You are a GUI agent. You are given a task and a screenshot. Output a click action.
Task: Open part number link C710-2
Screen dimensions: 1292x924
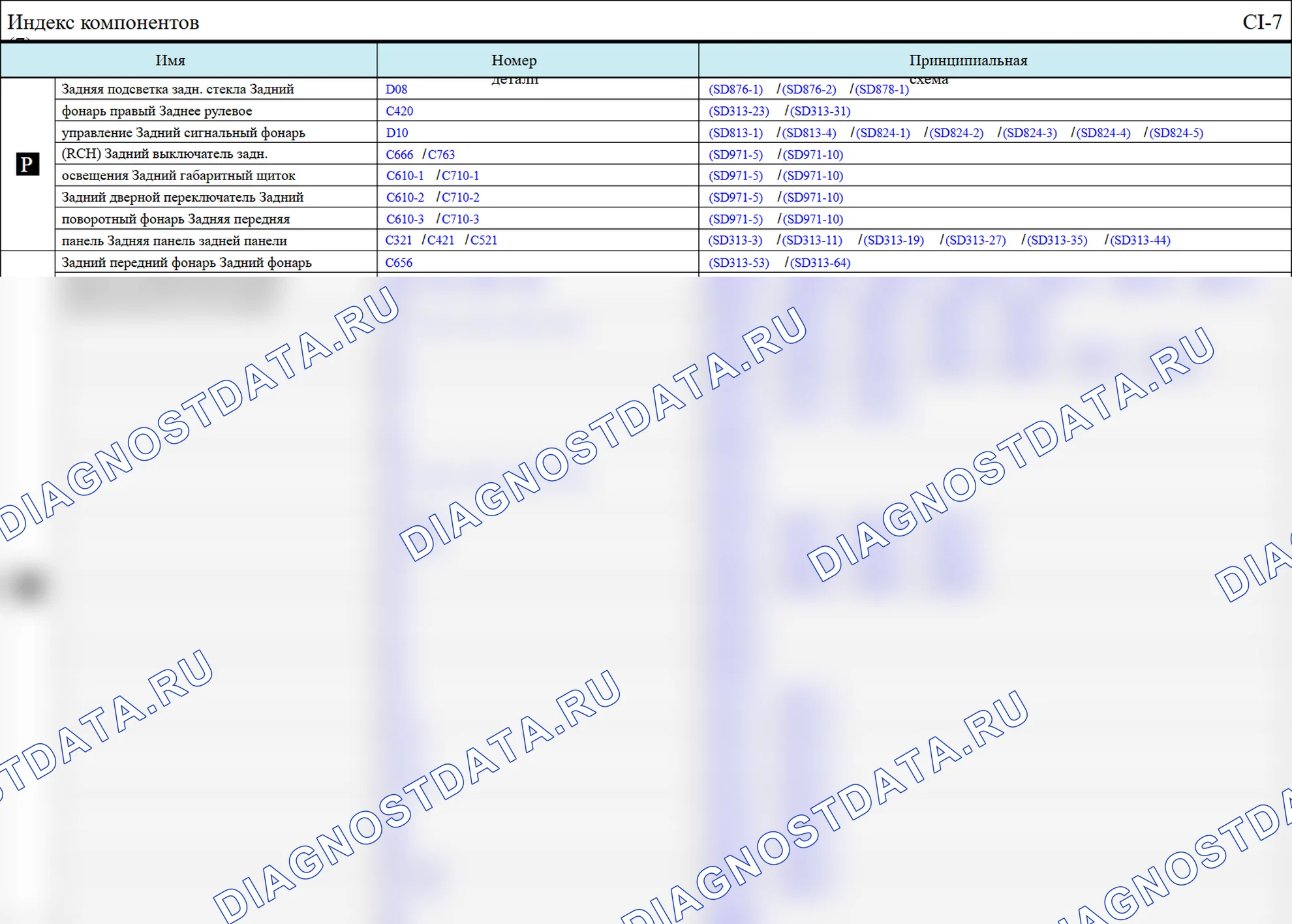point(460,197)
